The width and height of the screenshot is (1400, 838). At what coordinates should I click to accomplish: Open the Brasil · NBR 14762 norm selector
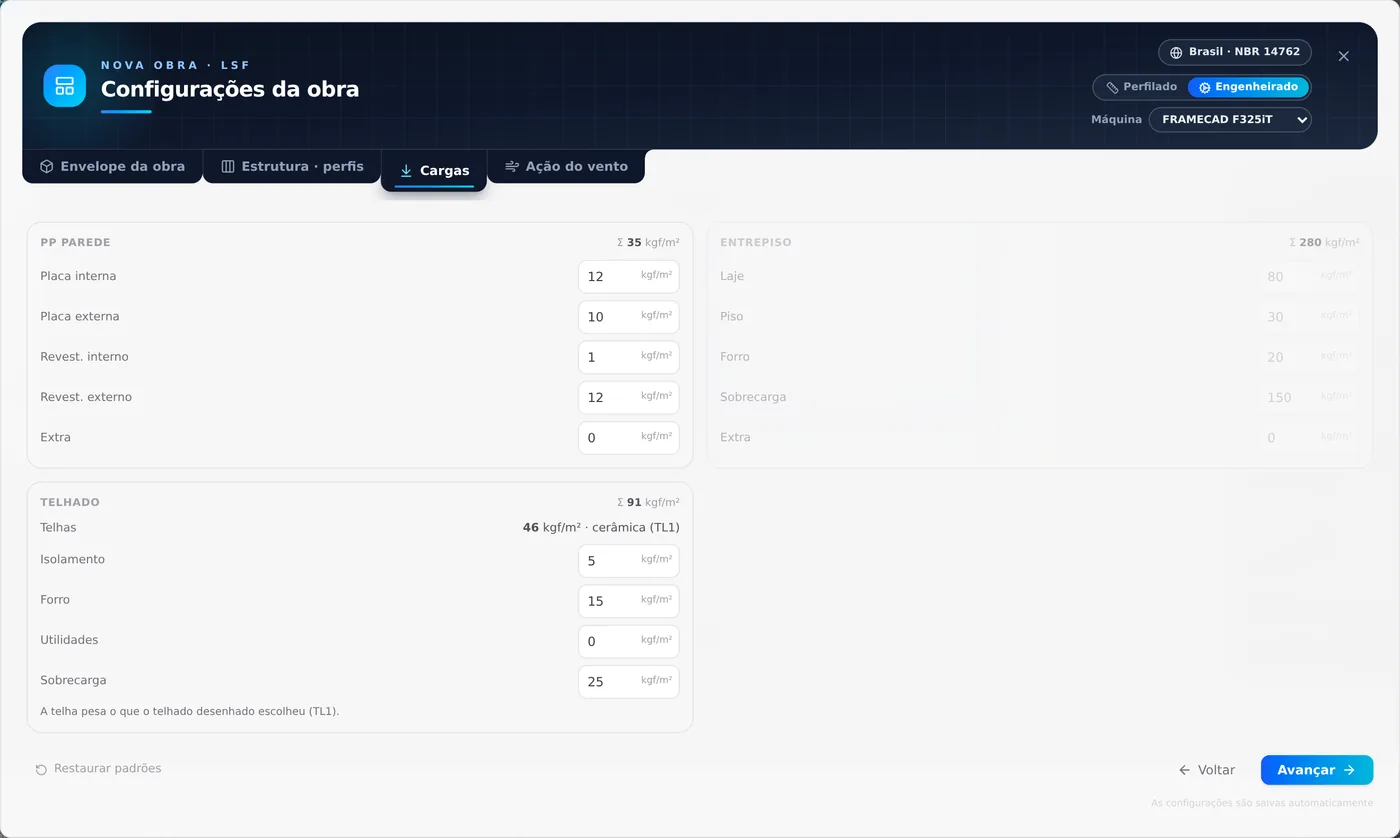coord(1235,52)
